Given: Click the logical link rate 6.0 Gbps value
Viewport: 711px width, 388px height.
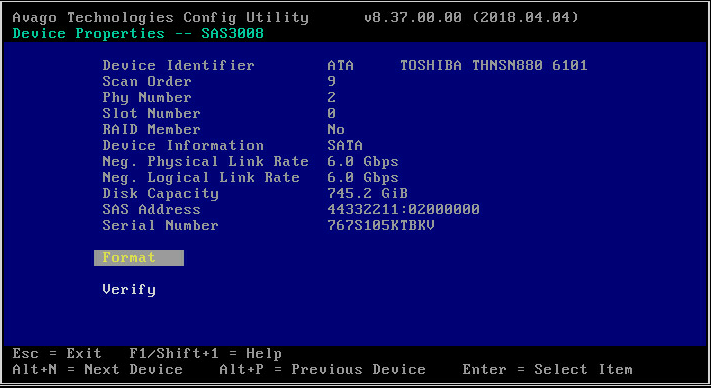Looking at the screenshot, I should tap(363, 178).
